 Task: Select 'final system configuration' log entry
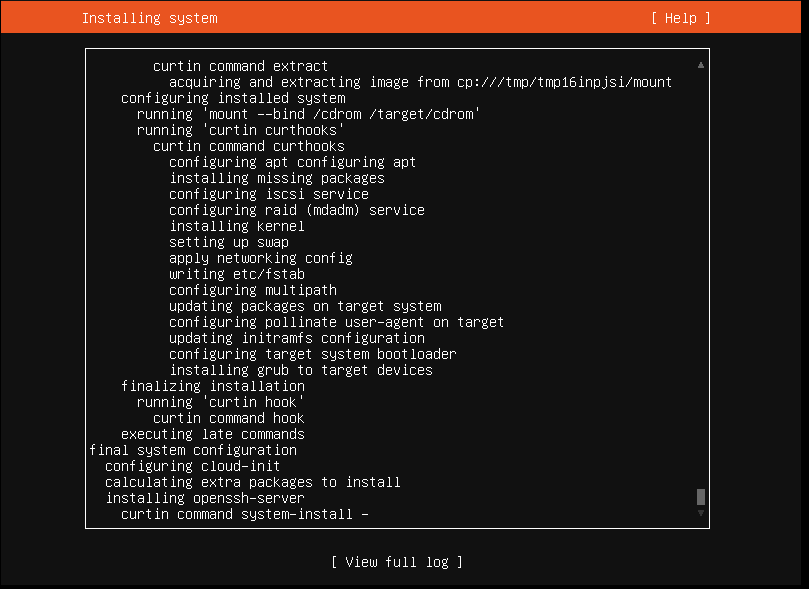(x=193, y=450)
